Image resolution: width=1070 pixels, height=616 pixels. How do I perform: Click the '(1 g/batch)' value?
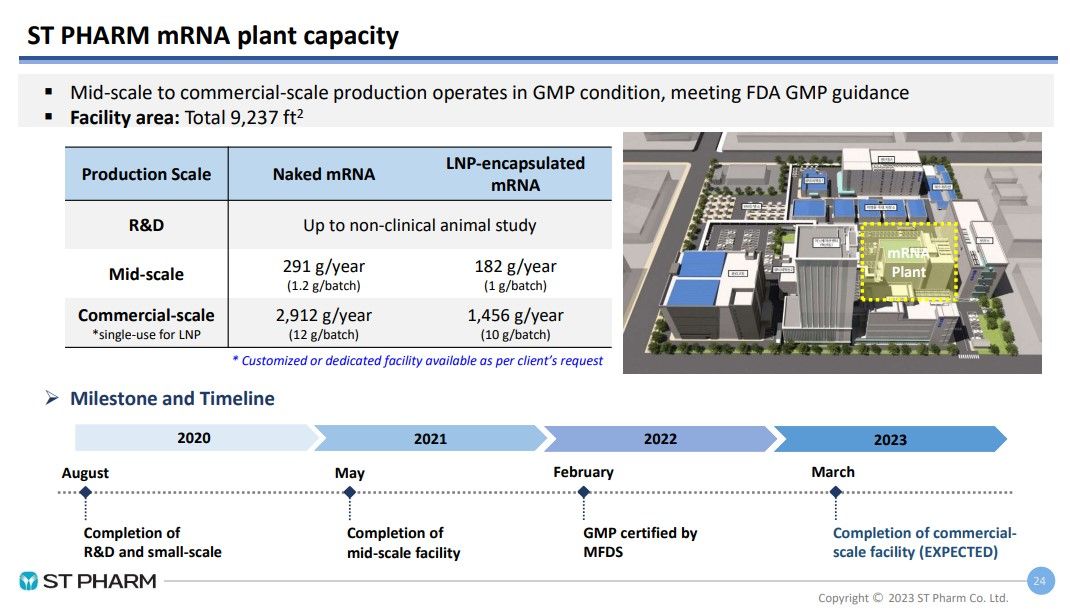[515, 286]
